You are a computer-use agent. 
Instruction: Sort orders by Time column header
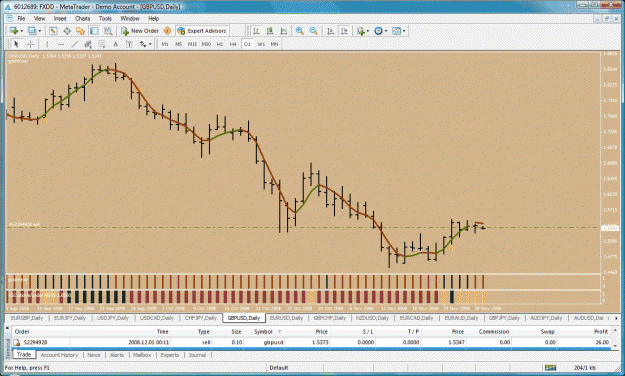point(162,332)
